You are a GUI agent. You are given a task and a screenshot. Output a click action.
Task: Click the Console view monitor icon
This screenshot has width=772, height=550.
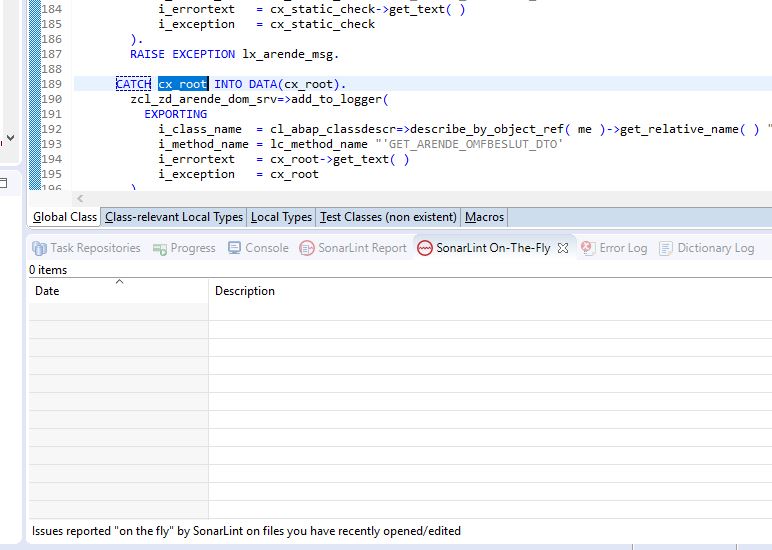click(235, 248)
